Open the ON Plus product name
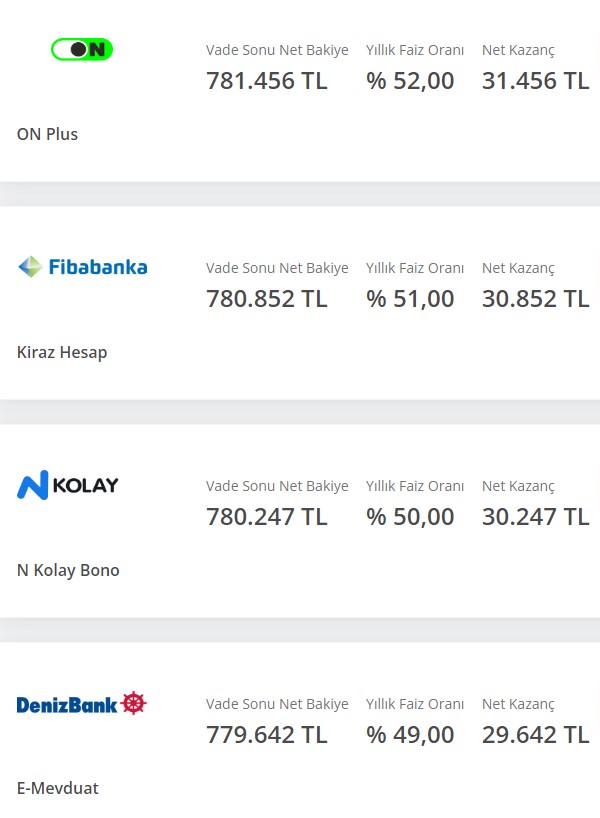Viewport: 600px width, 818px height. pos(47,134)
